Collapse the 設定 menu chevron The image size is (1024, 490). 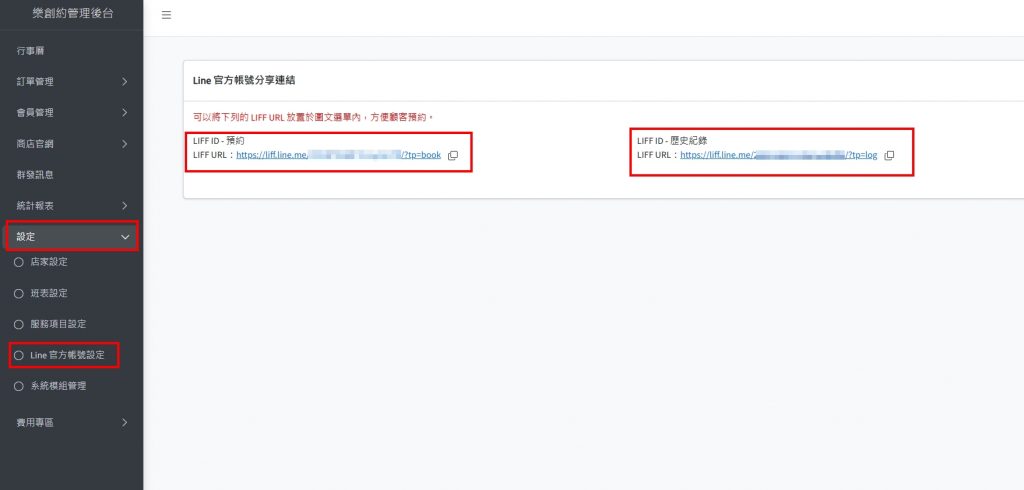click(x=124, y=237)
